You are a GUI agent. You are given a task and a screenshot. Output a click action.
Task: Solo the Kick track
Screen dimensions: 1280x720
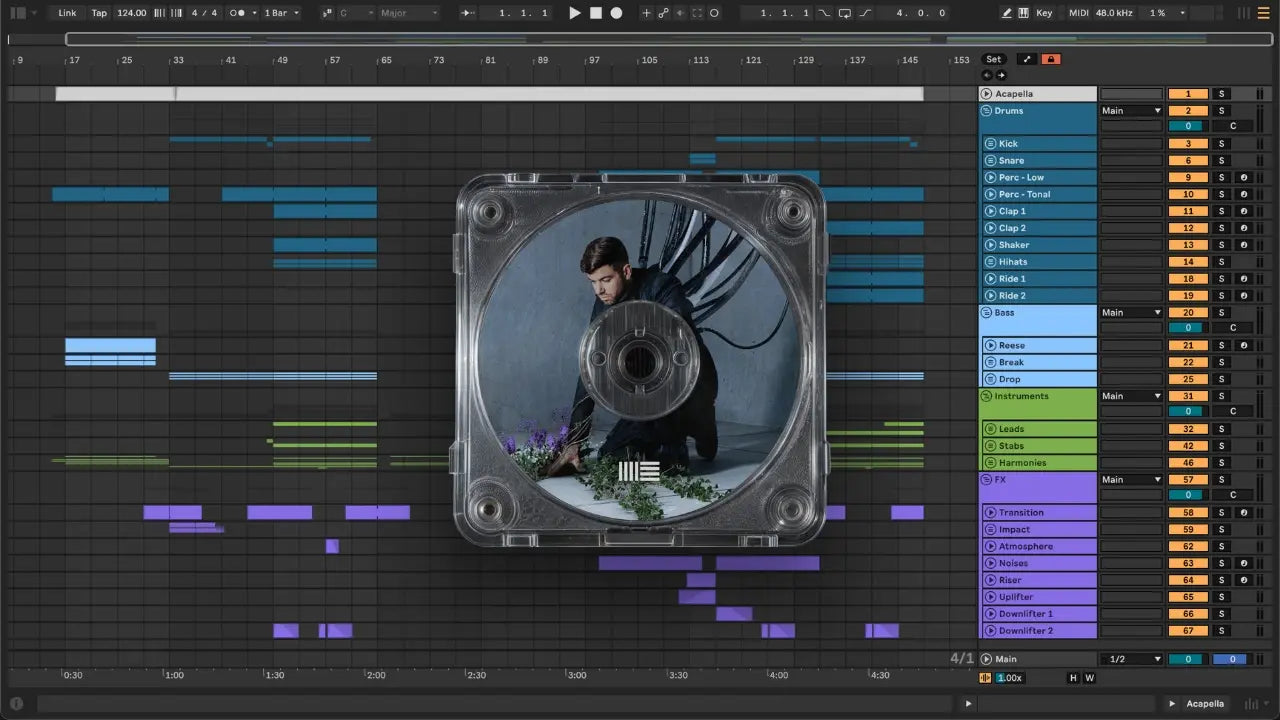coord(1221,144)
